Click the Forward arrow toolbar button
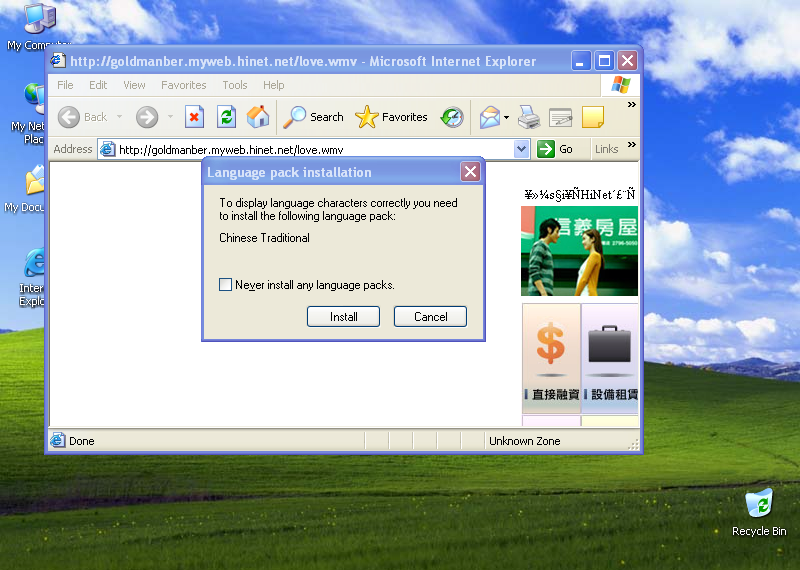The image size is (800, 570). coord(147,117)
